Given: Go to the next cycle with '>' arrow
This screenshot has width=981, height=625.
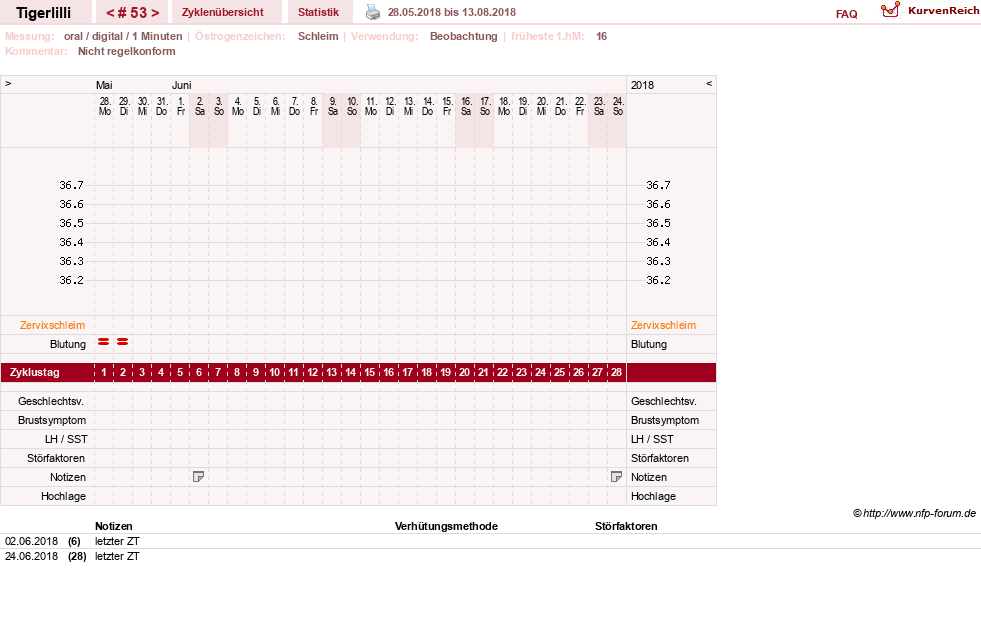Looking at the screenshot, I should (x=155, y=13).
